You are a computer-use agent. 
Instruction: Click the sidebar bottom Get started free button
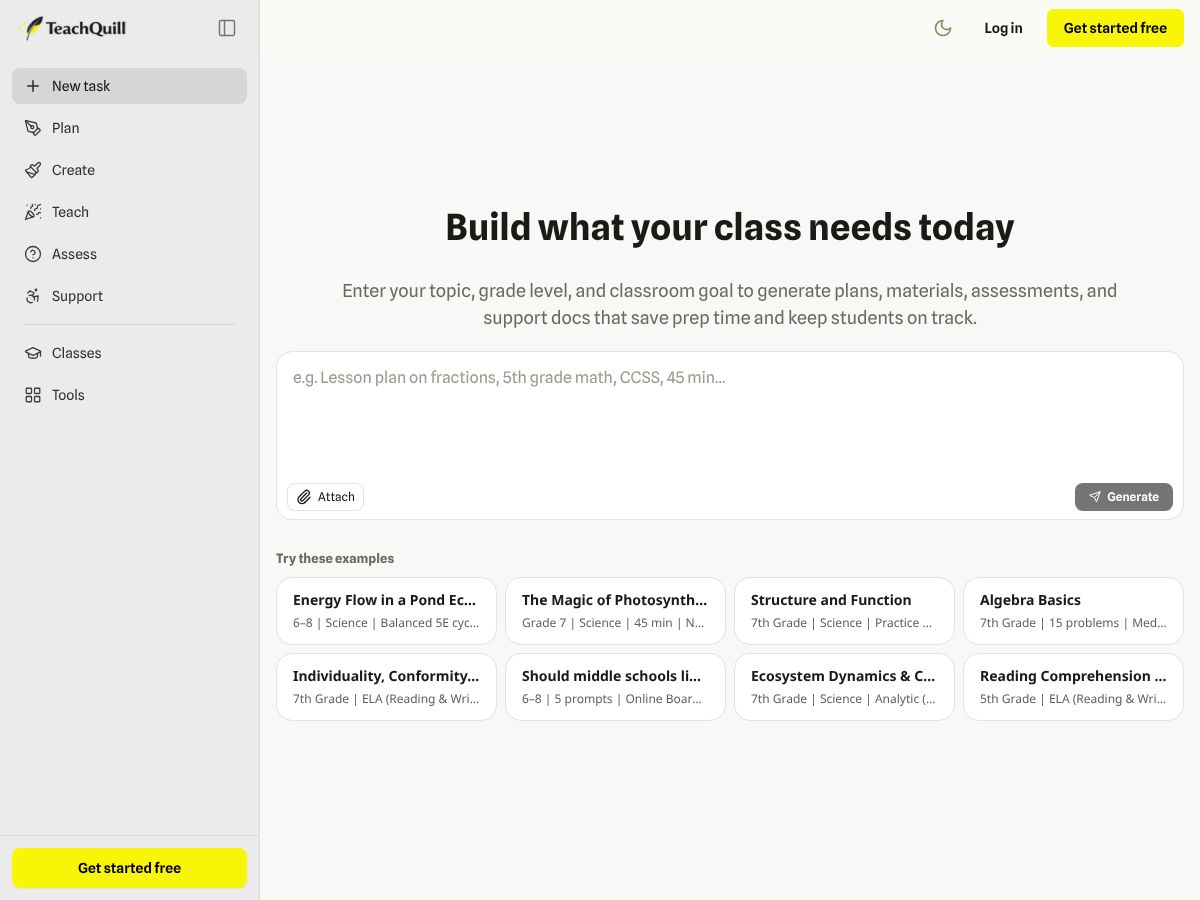point(129,868)
